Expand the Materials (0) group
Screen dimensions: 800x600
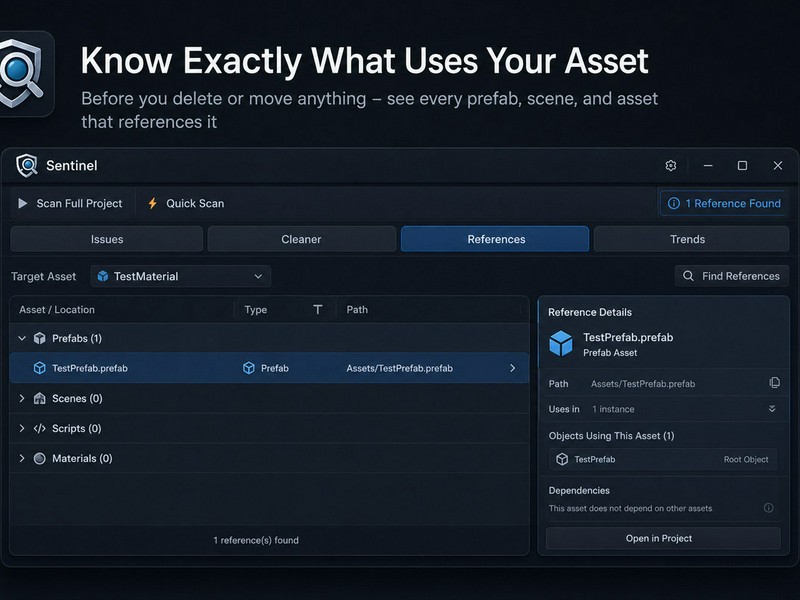click(x=22, y=458)
